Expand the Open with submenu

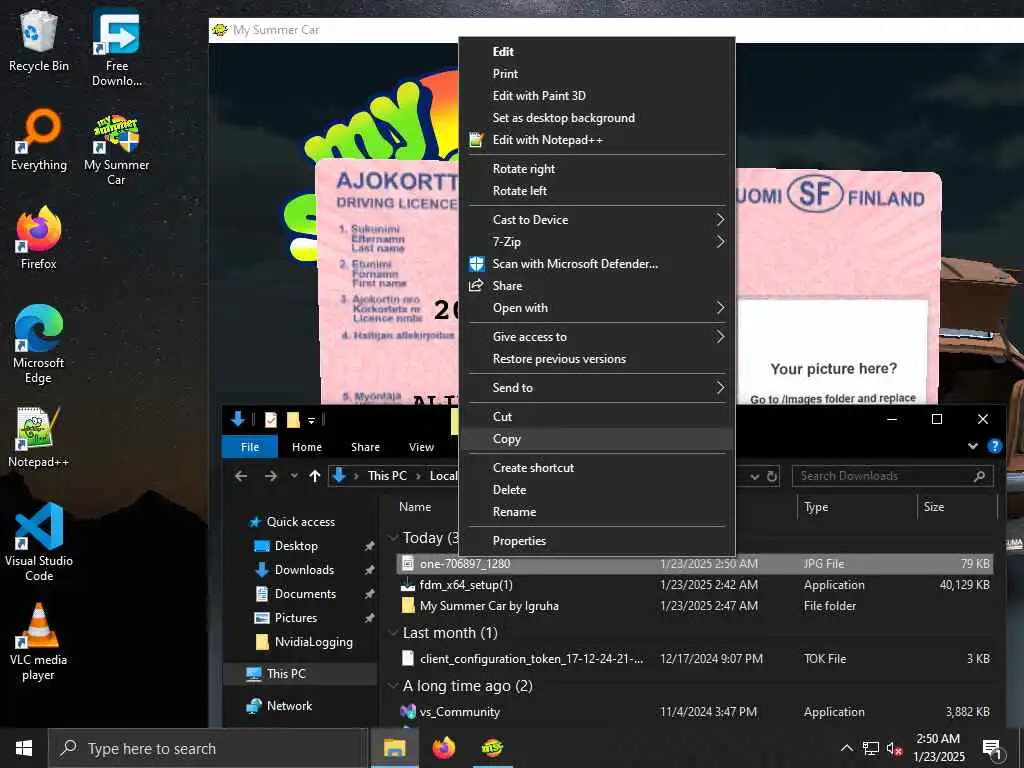pos(597,308)
